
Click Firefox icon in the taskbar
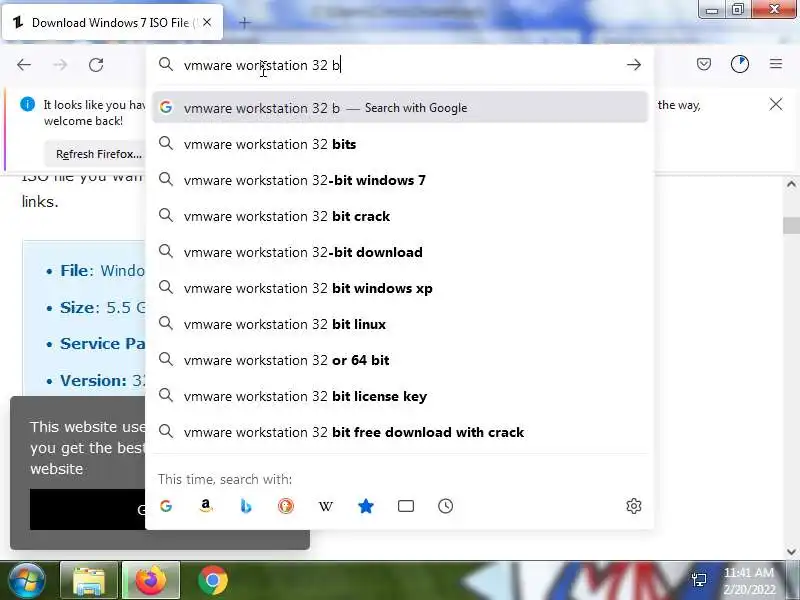click(151, 580)
